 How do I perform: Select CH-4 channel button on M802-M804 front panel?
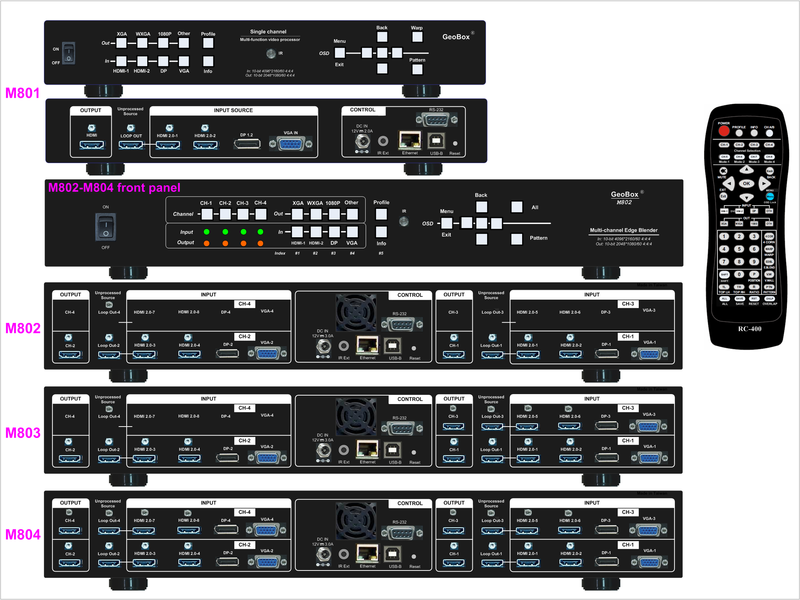261,214
